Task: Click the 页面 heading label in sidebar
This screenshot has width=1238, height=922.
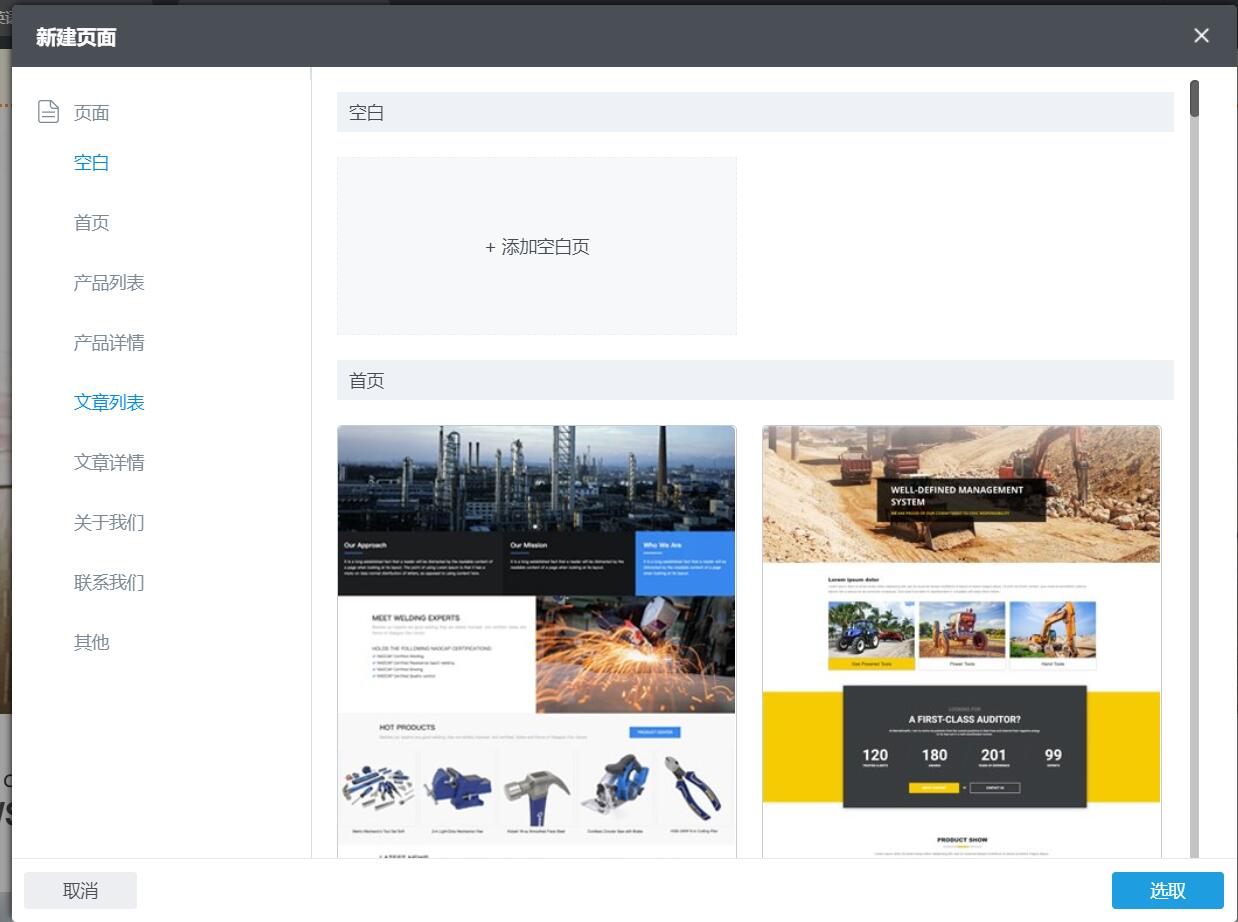Action: tap(91, 113)
